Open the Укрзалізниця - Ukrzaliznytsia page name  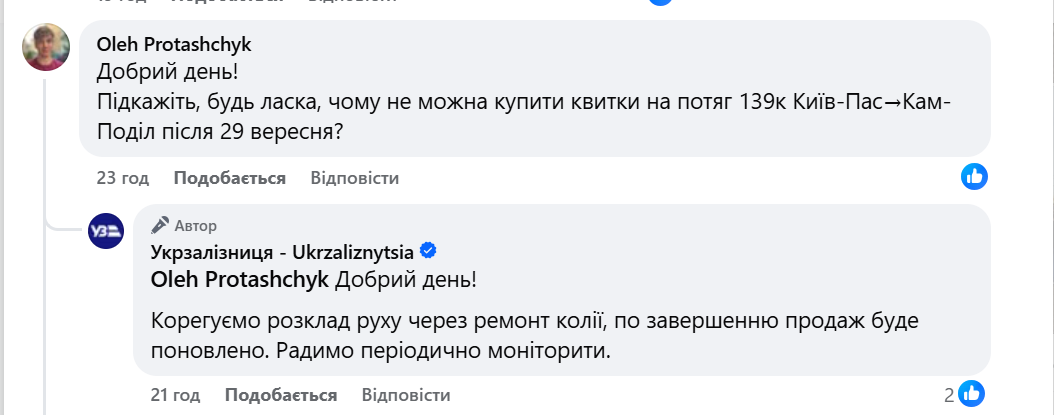[283, 251]
